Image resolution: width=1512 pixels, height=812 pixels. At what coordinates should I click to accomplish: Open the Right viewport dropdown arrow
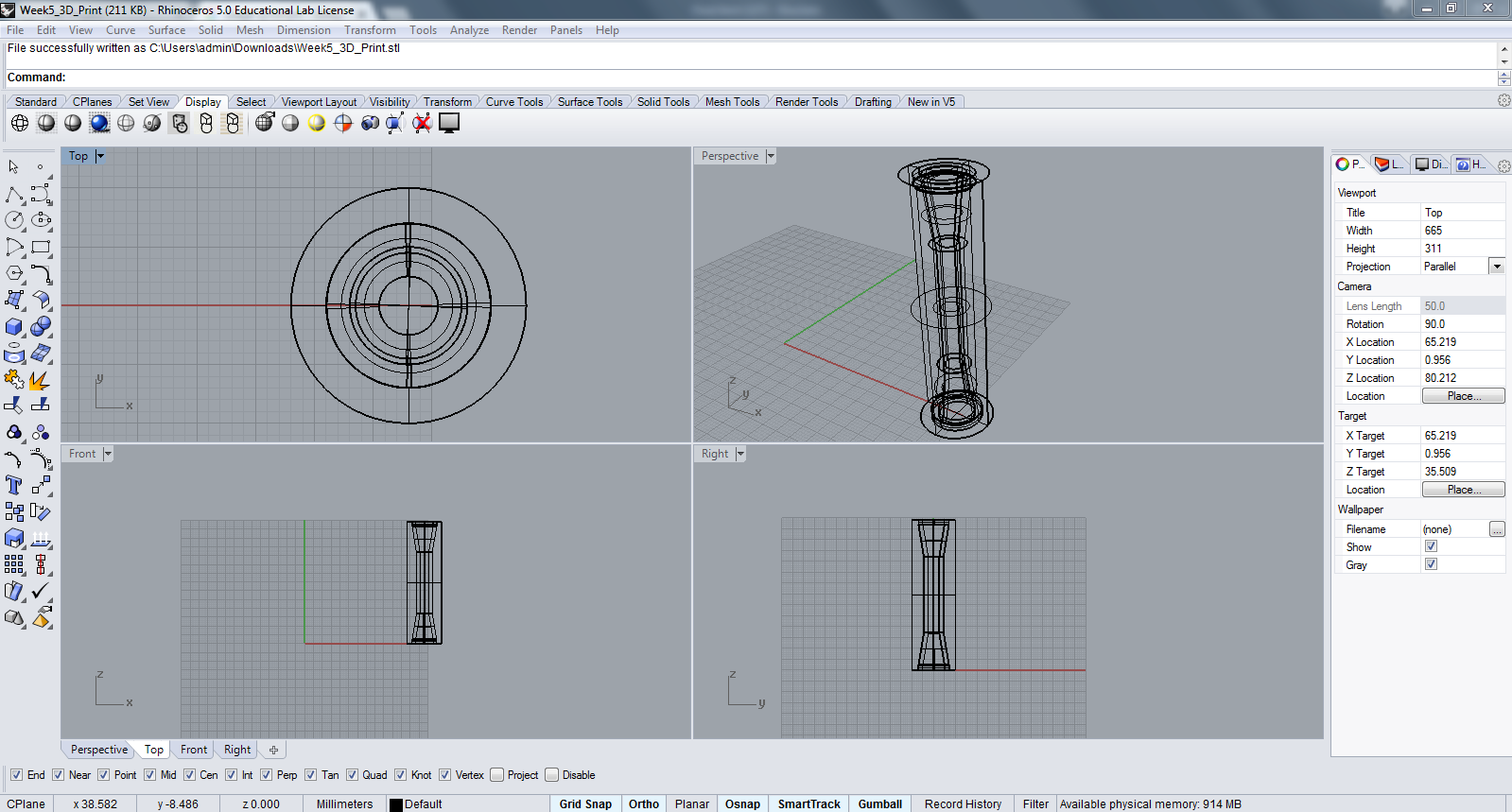tap(740, 454)
